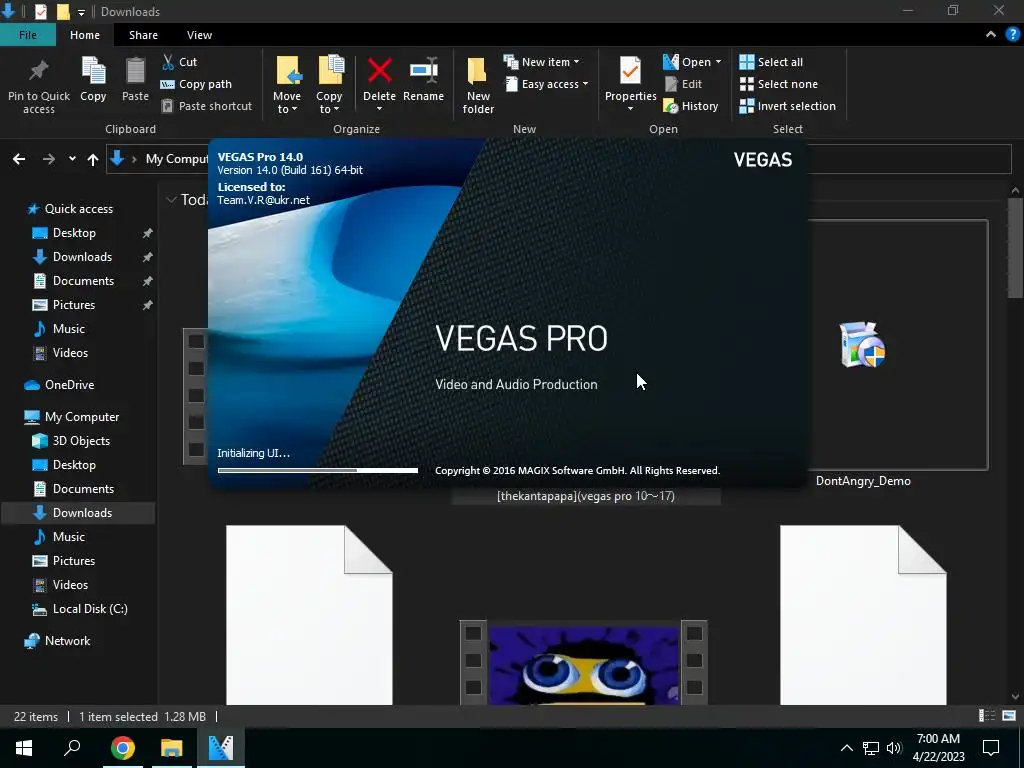
Task: Go back with the Back arrow
Action: pos(19,159)
